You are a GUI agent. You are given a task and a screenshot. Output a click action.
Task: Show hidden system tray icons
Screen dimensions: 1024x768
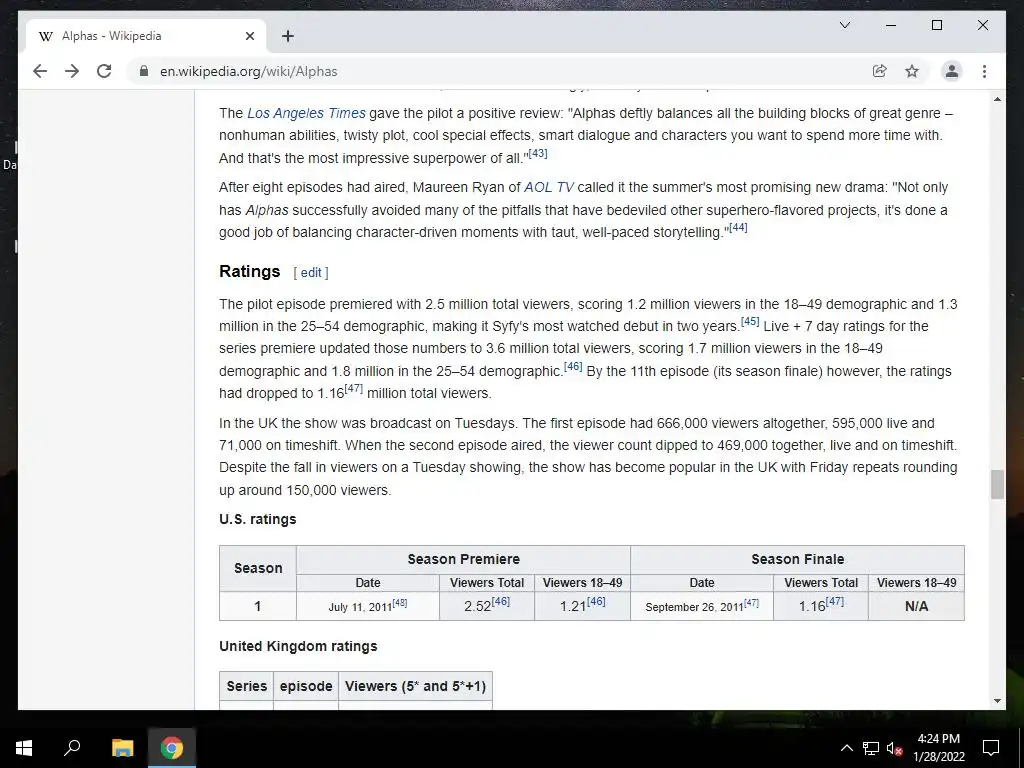click(x=846, y=748)
